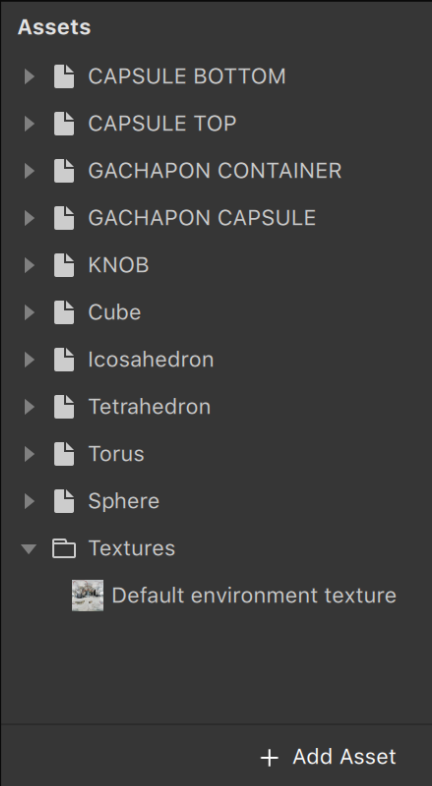Viewport: 432px width, 786px height.
Task: Select the Tetrahedron asset label
Action: [149, 407]
